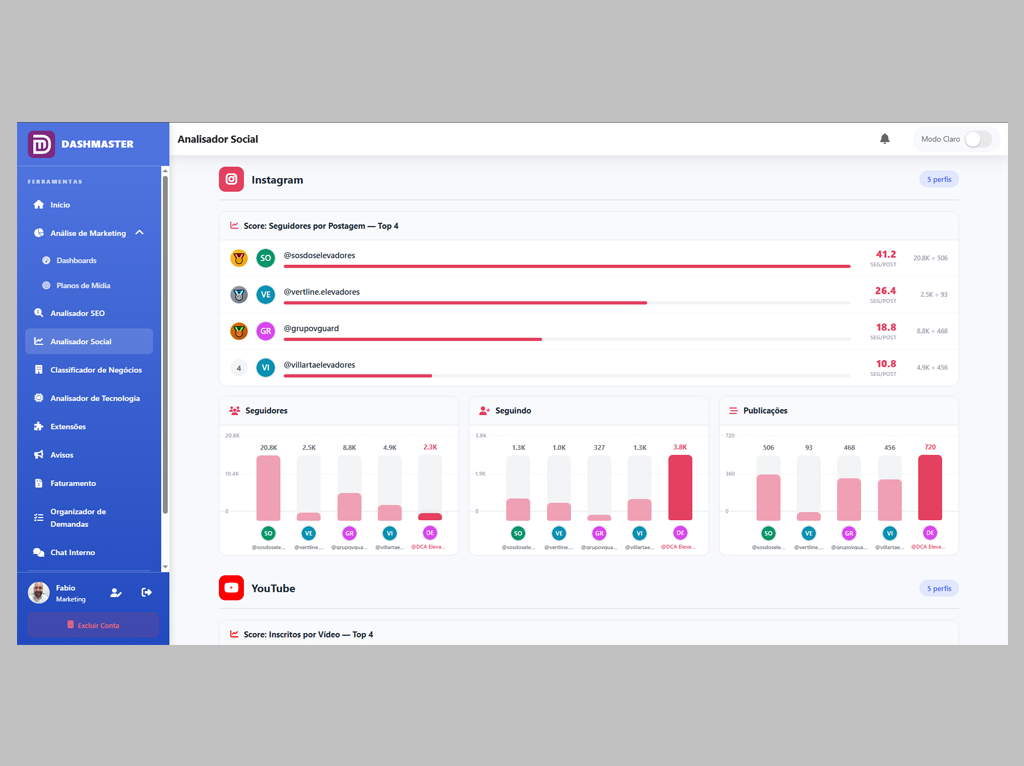This screenshot has width=1024, height=766.
Task: Click the GR avatar under Publicações chart
Action: 849,533
